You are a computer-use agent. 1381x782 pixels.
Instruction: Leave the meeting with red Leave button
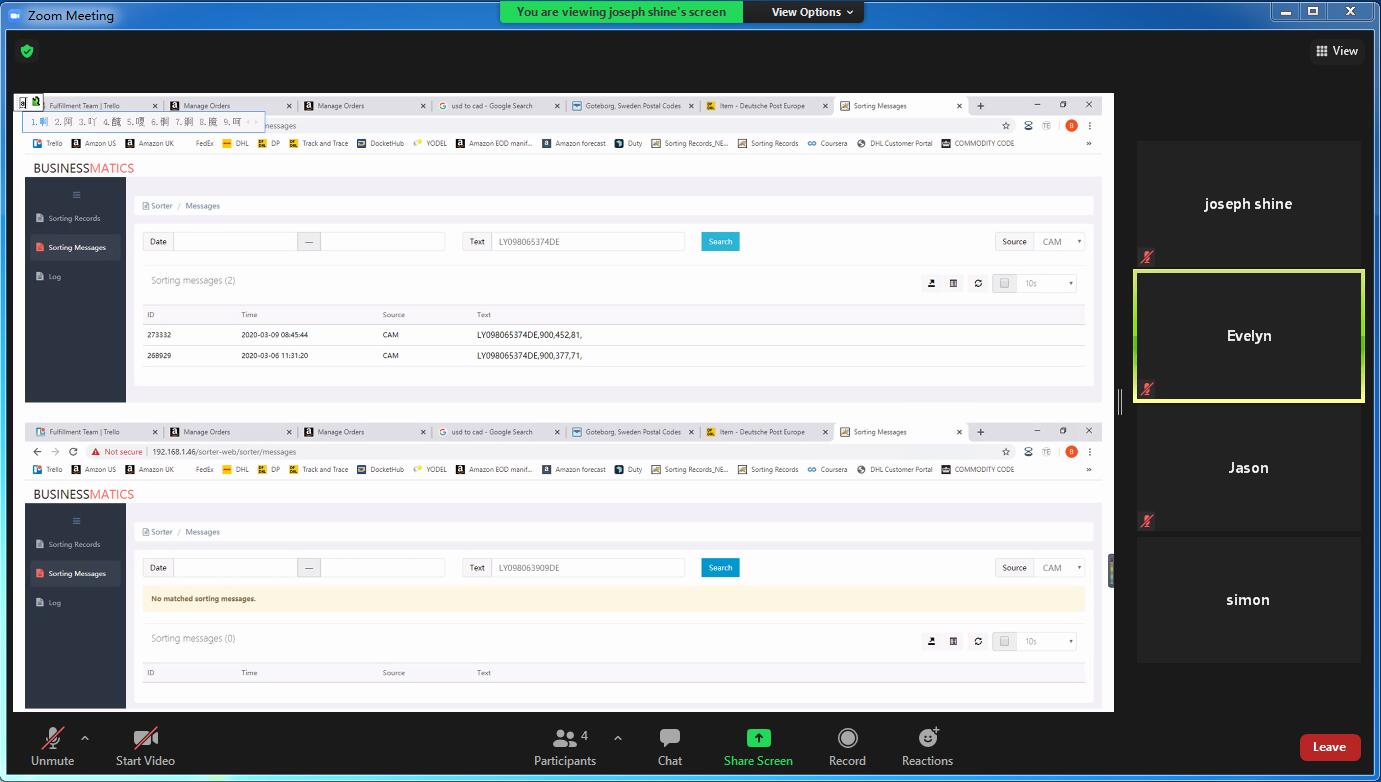[1329, 747]
